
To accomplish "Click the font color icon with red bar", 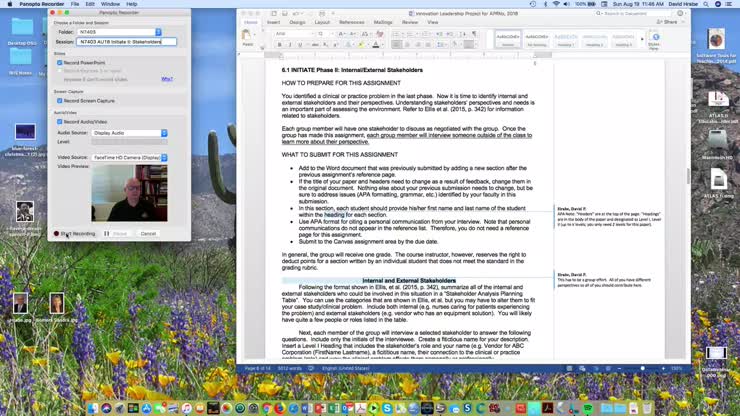I will [376, 45].
